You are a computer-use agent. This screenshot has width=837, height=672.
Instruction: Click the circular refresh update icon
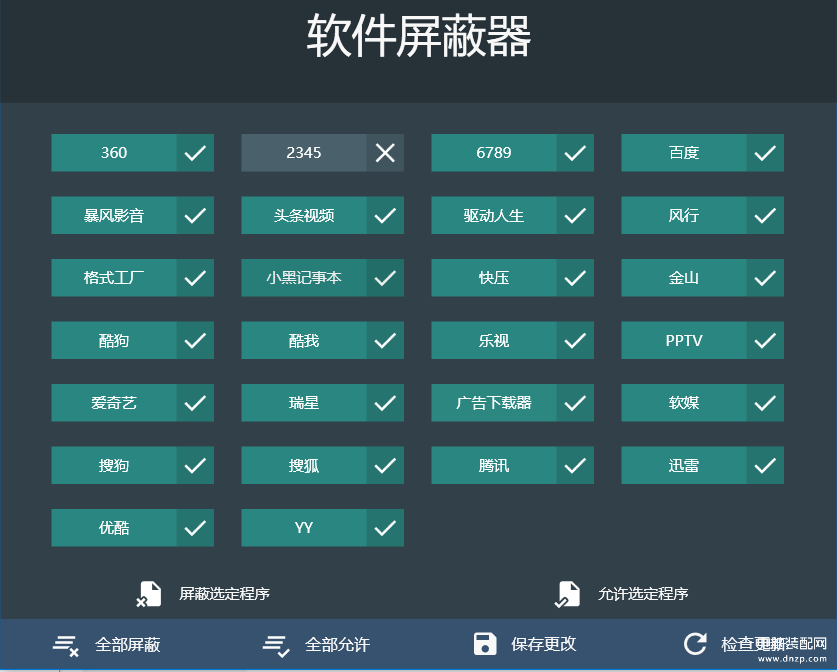(x=695, y=644)
